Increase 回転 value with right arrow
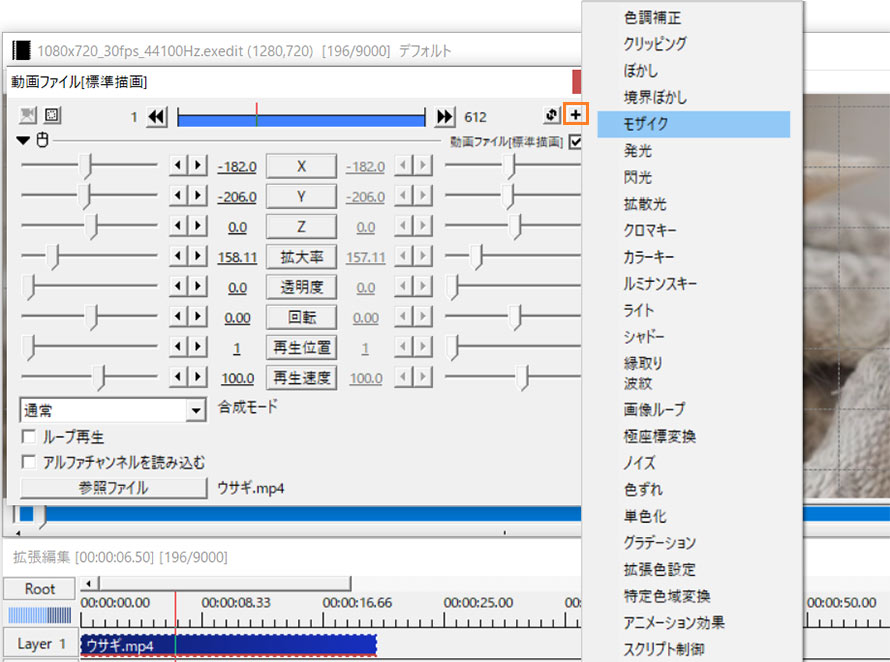This screenshot has width=890, height=662. (198, 316)
